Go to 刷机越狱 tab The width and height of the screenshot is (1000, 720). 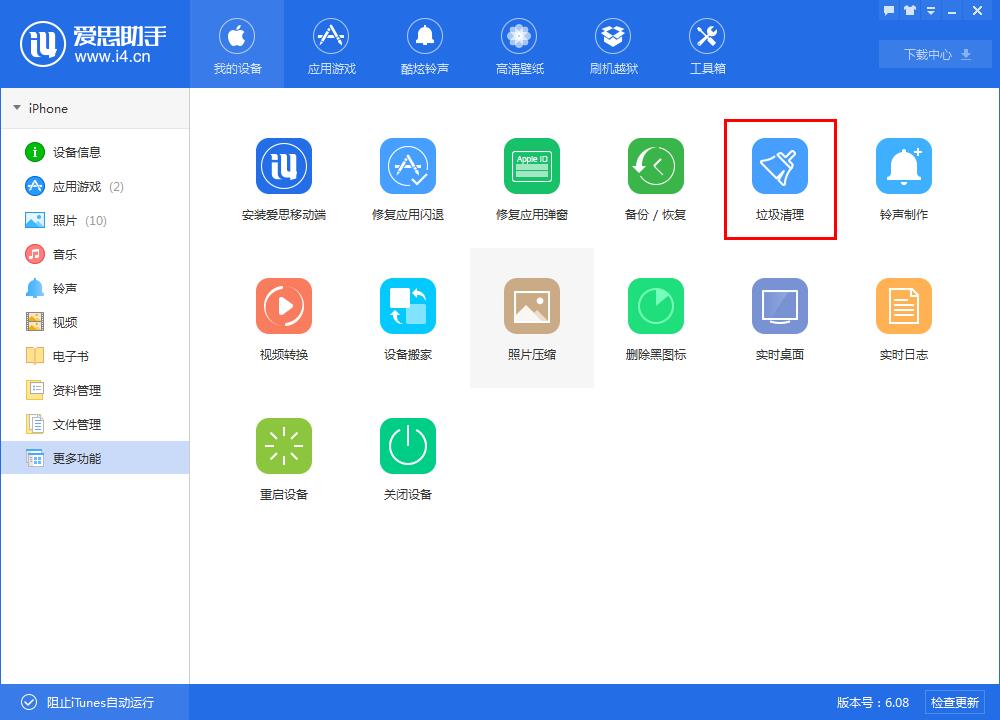(613, 46)
